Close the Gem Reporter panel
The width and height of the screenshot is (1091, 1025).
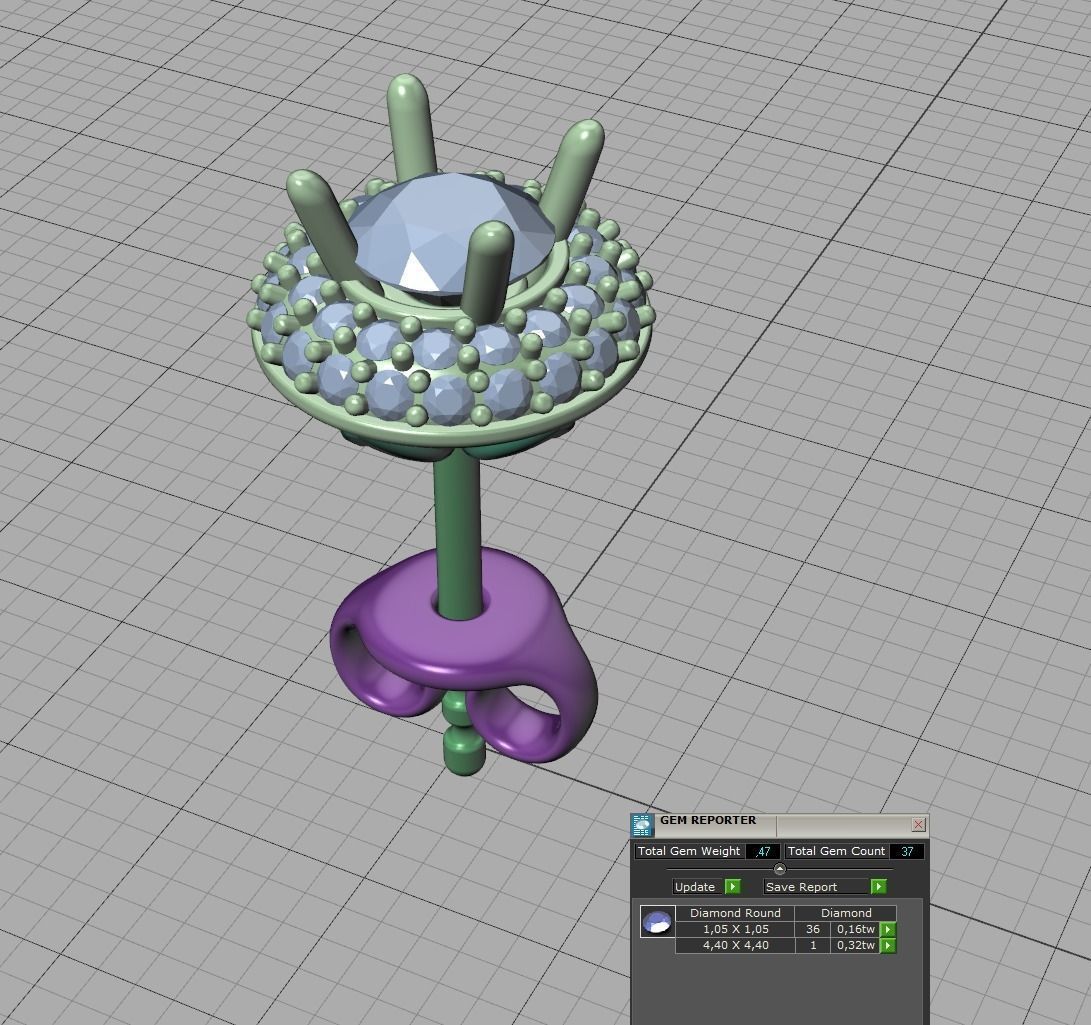pos(918,825)
